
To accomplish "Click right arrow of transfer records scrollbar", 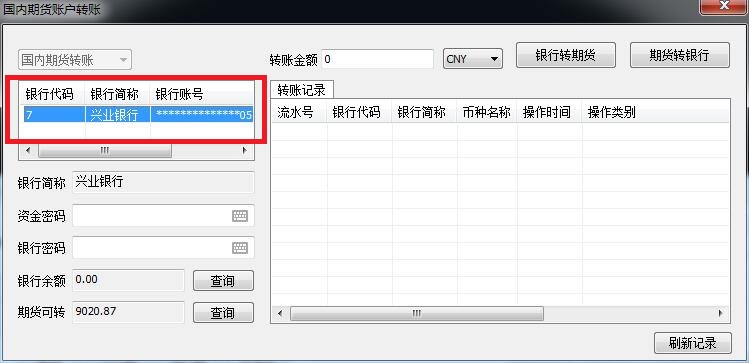I will (x=720, y=313).
